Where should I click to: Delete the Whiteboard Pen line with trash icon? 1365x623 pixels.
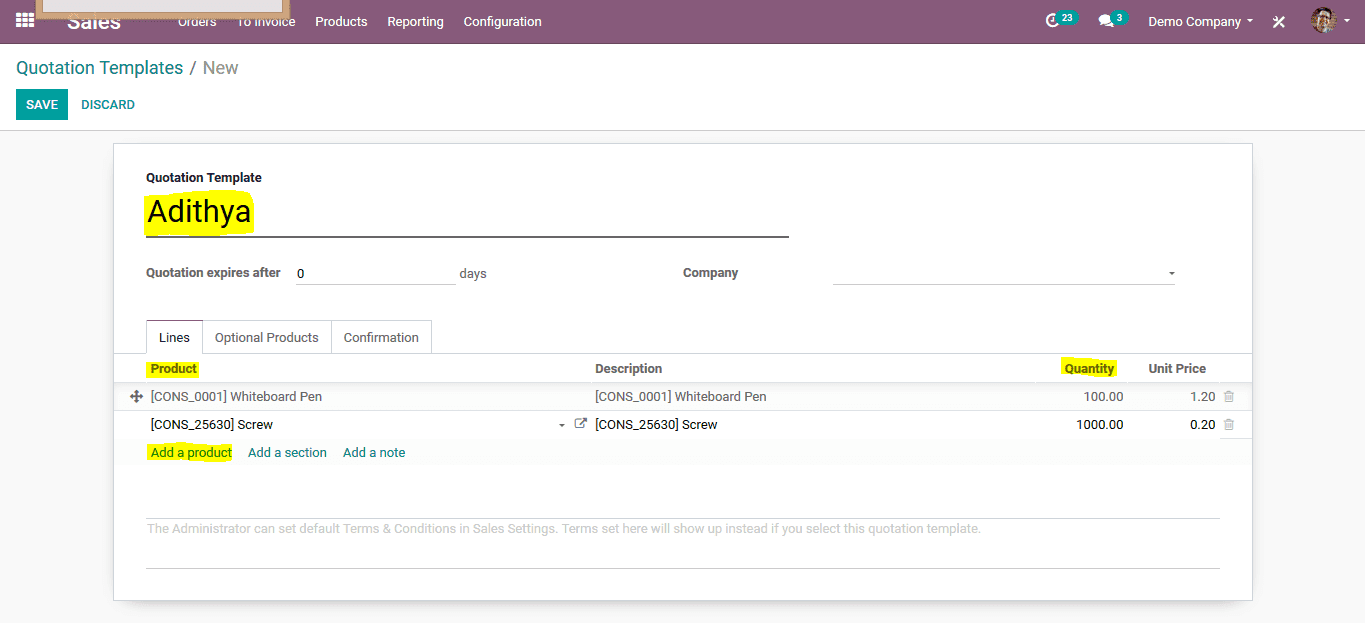(1229, 397)
